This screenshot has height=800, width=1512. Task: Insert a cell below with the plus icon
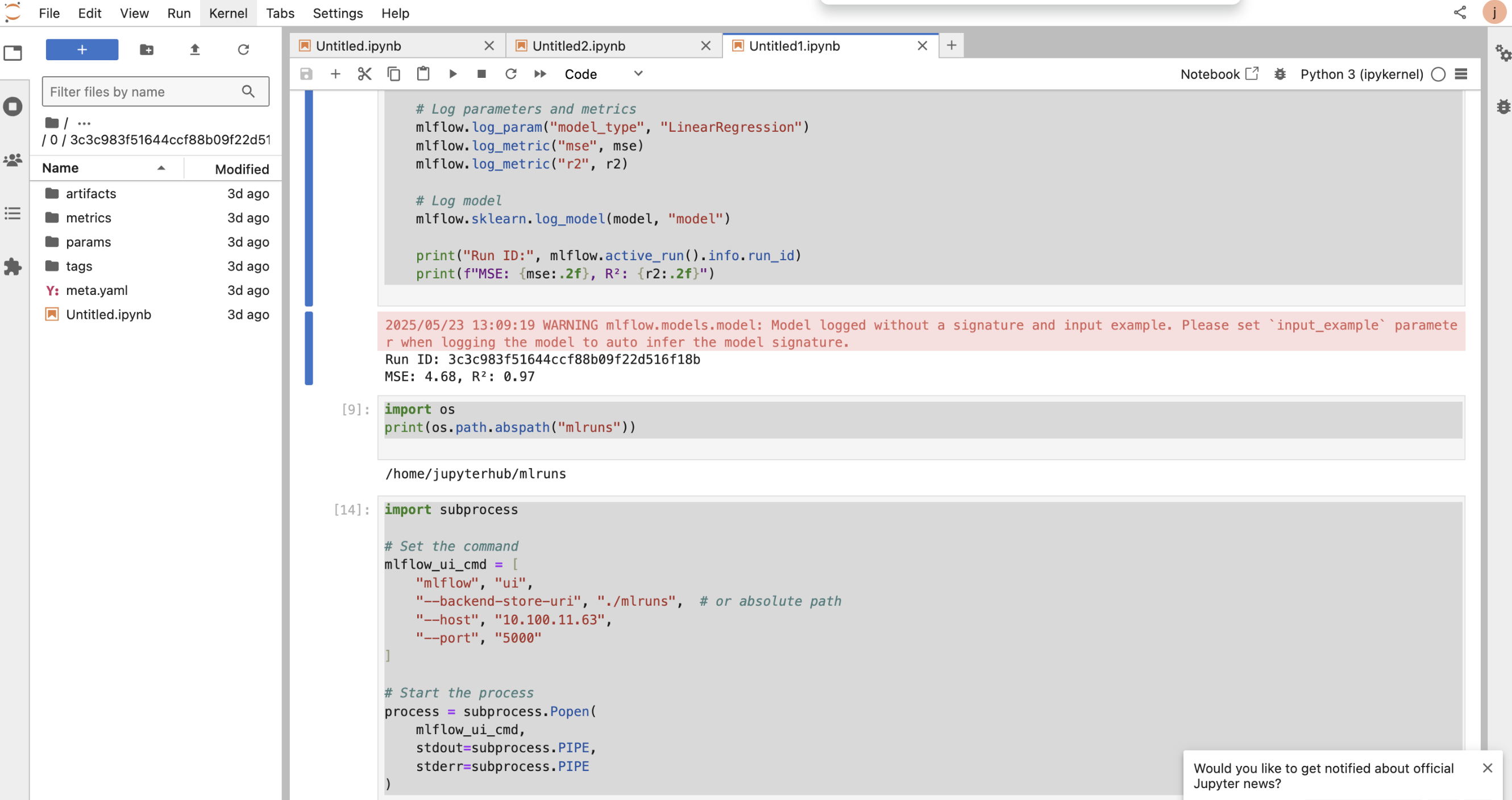click(x=335, y=74)
